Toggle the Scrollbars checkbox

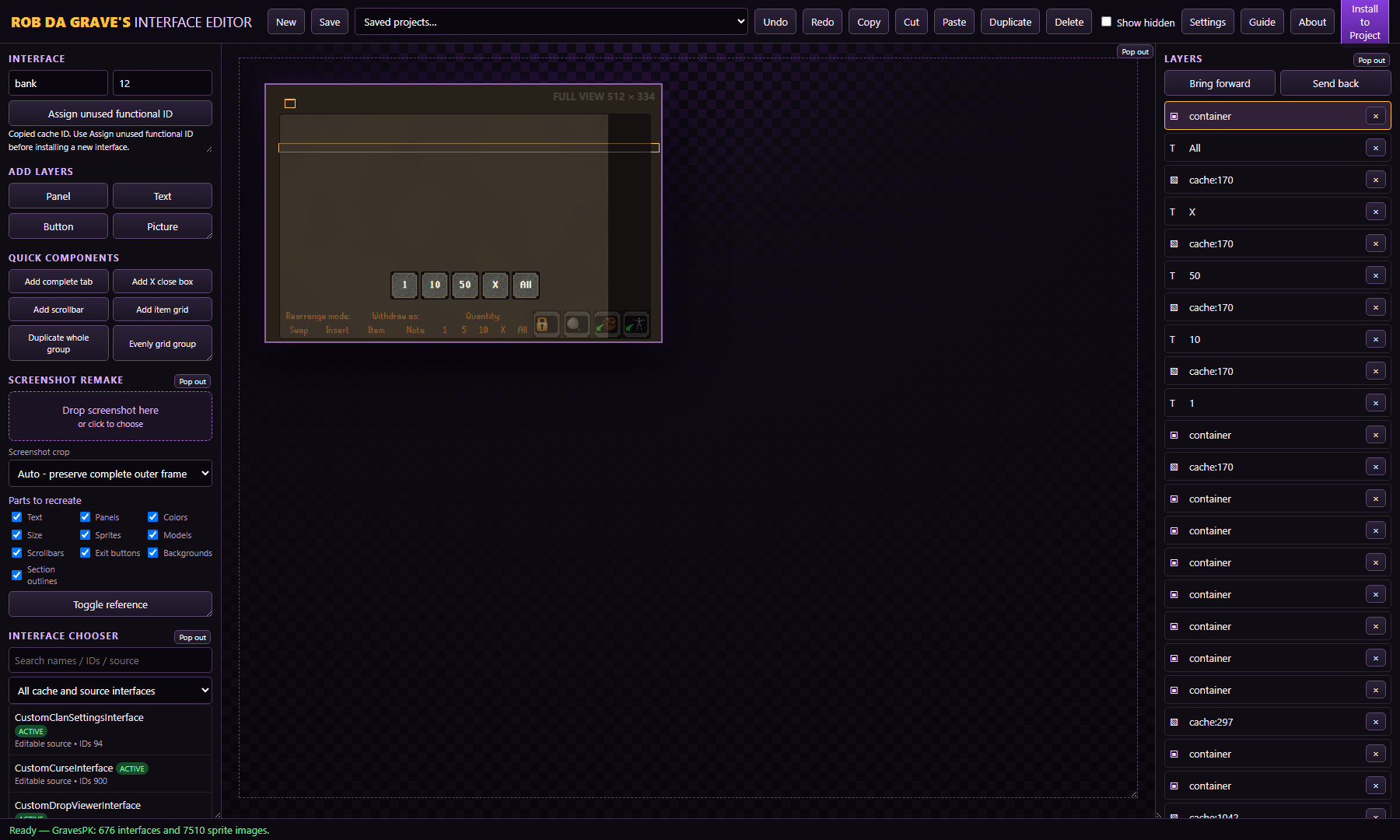pyautogui.click(x=16, y=552)
